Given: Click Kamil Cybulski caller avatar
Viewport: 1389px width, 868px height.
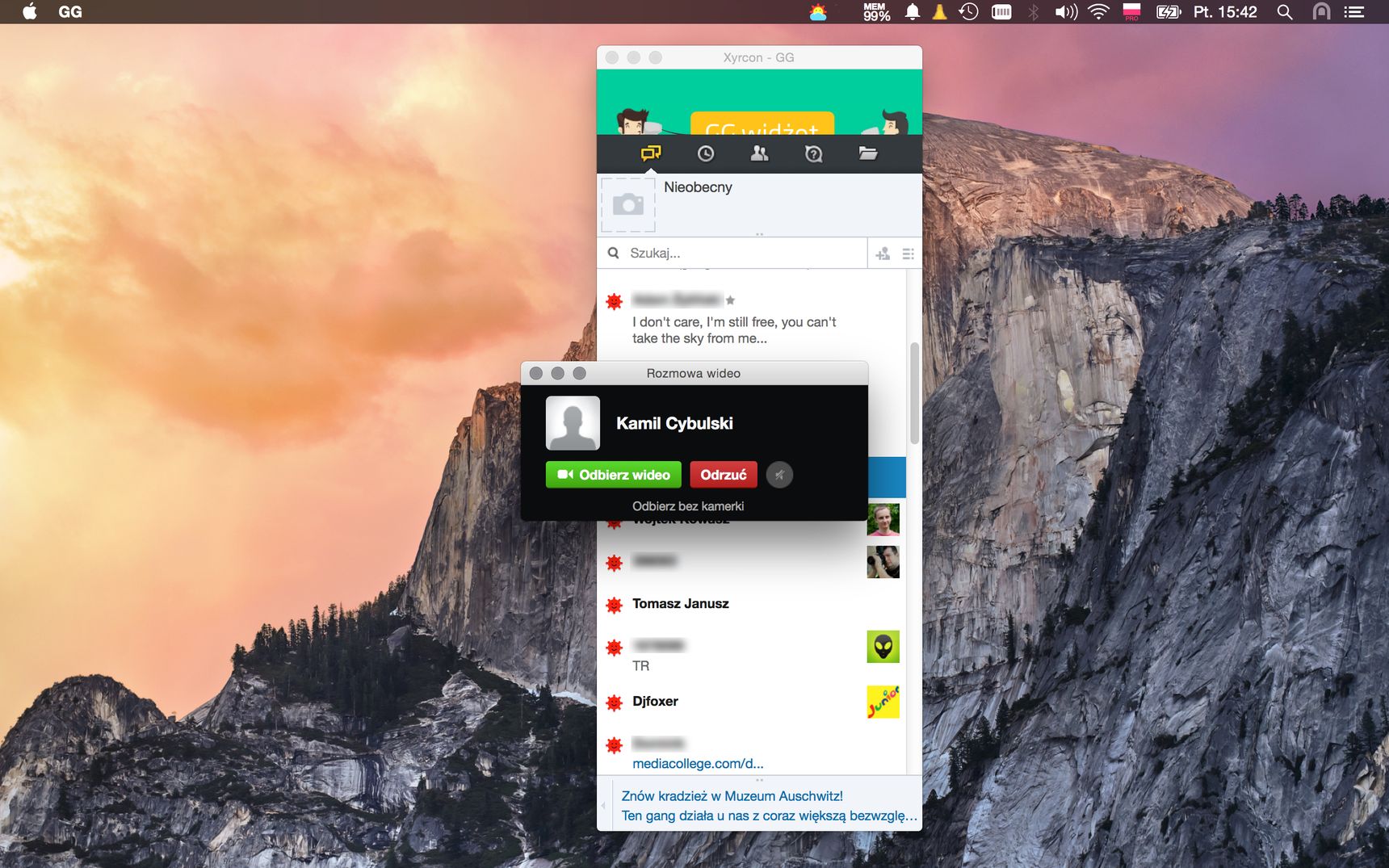Looking at the screenshot, I should point(573,423).
